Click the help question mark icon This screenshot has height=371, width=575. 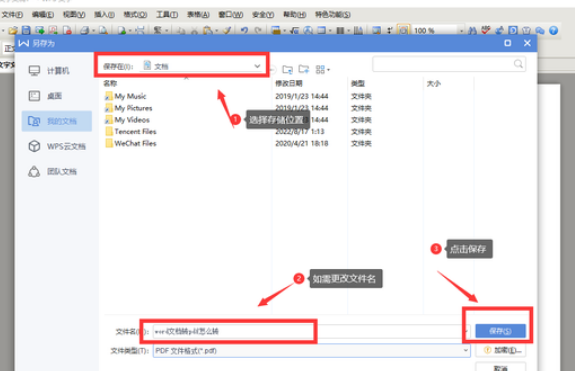click(553, 30)
